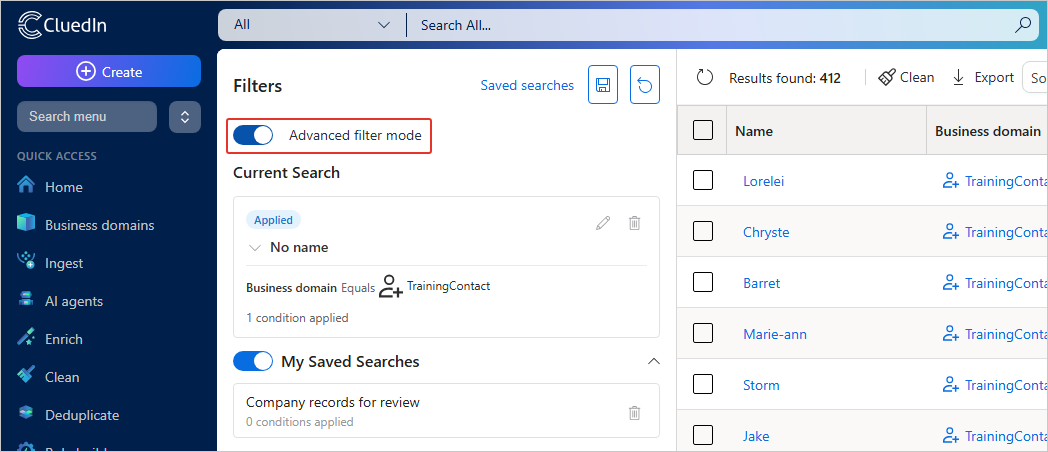Toggle My Saved Searches switch
Viewport: 1048px width, 452px height.
(253, 361)
